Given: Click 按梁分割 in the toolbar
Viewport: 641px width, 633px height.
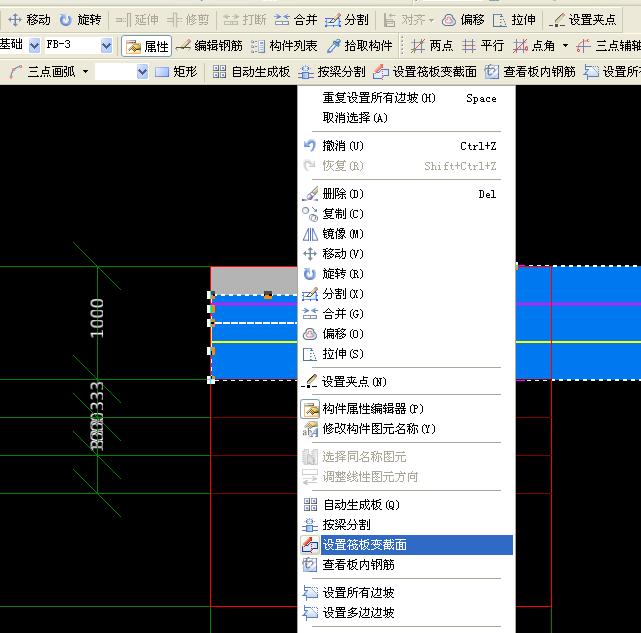Looking at the screenshot, I should pos(332,72).
